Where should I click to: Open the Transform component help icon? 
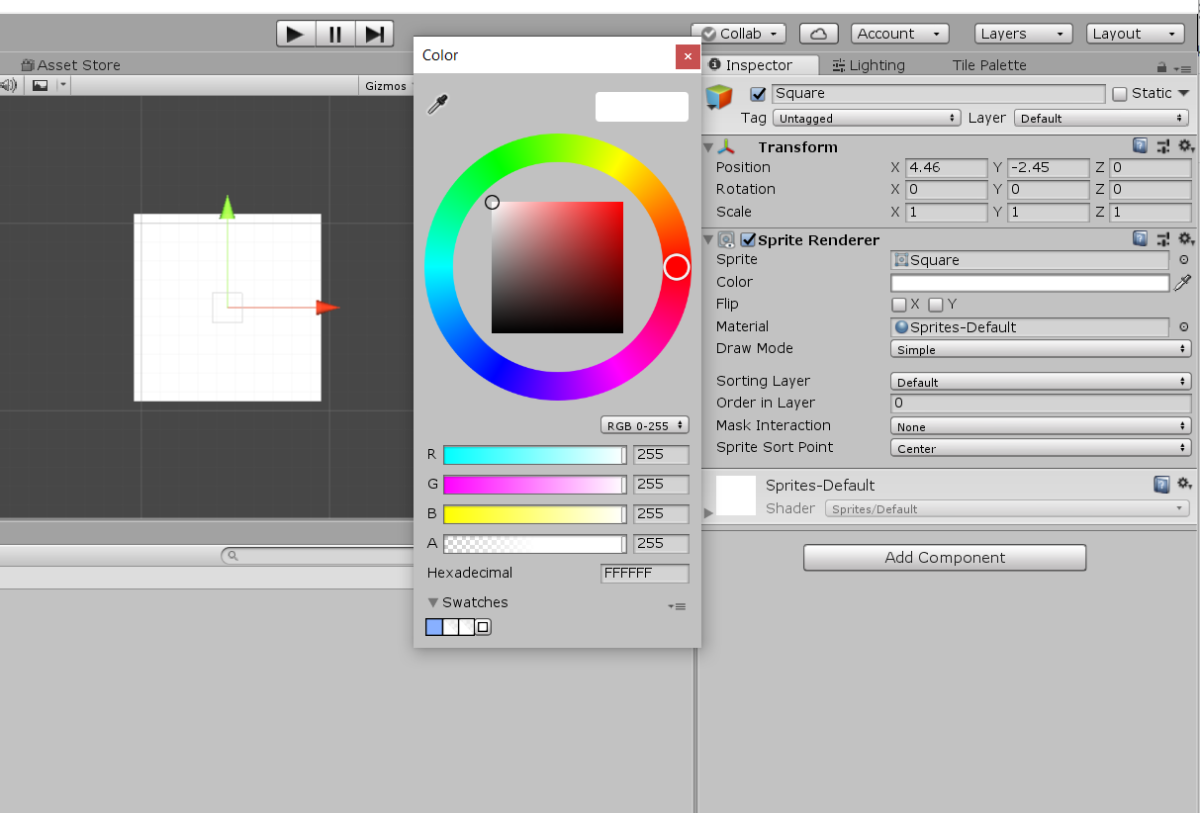point(1139,146)
